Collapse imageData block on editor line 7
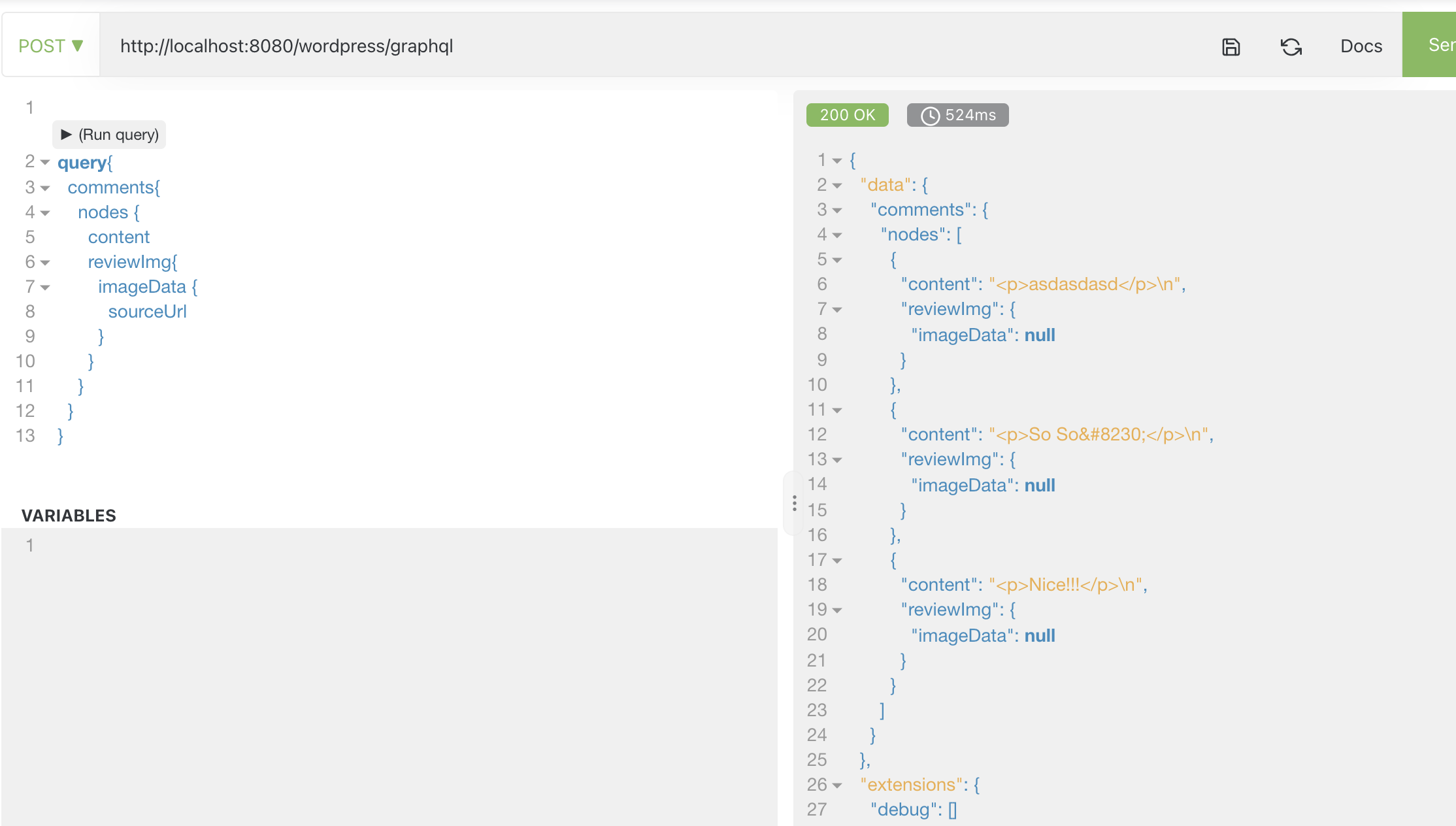Screen dimensions: 1456x826 coord(45,288)
